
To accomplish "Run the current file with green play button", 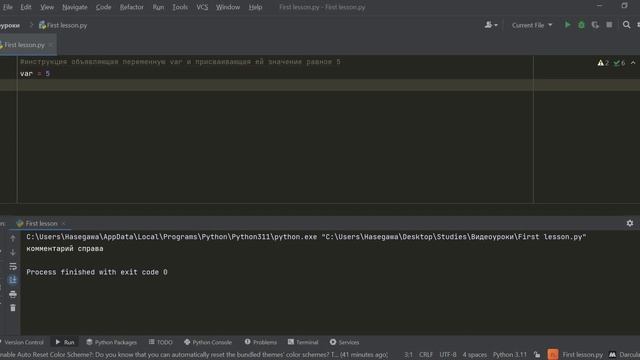I will pyautogui.click(x=567, y=25).
